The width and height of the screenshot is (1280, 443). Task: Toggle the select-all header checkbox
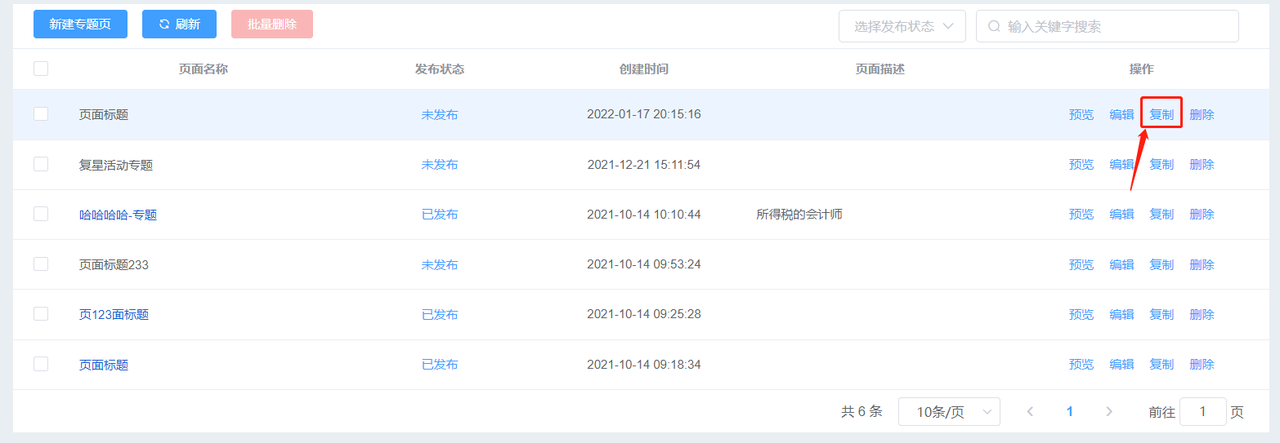click(41, 69)
